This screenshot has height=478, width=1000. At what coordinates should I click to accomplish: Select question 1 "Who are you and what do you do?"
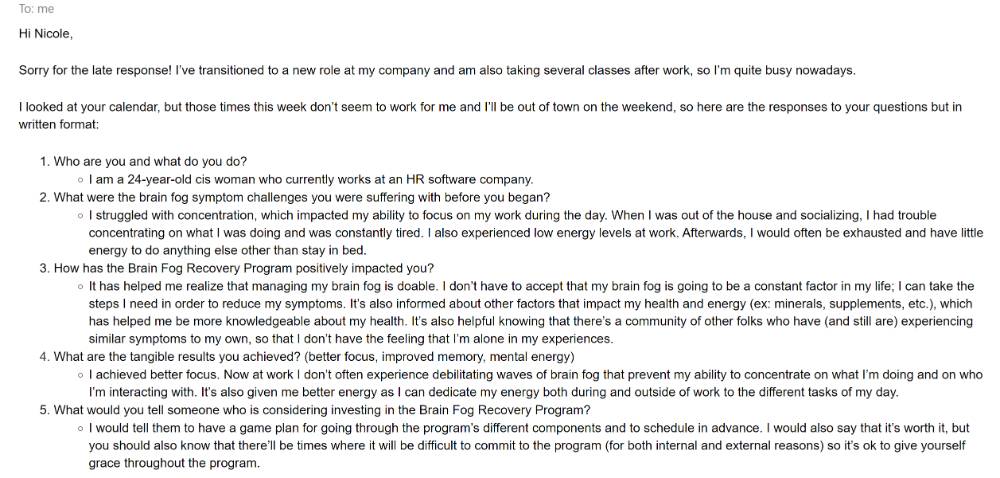click(150, 162)
